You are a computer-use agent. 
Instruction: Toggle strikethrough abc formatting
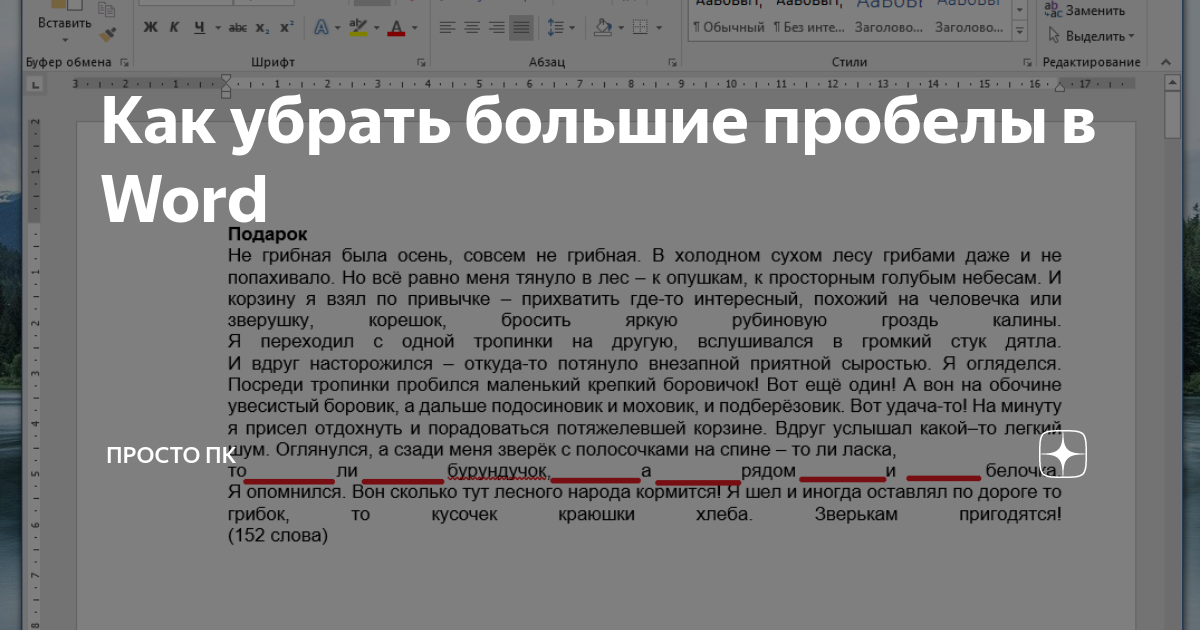click(238, 27)
